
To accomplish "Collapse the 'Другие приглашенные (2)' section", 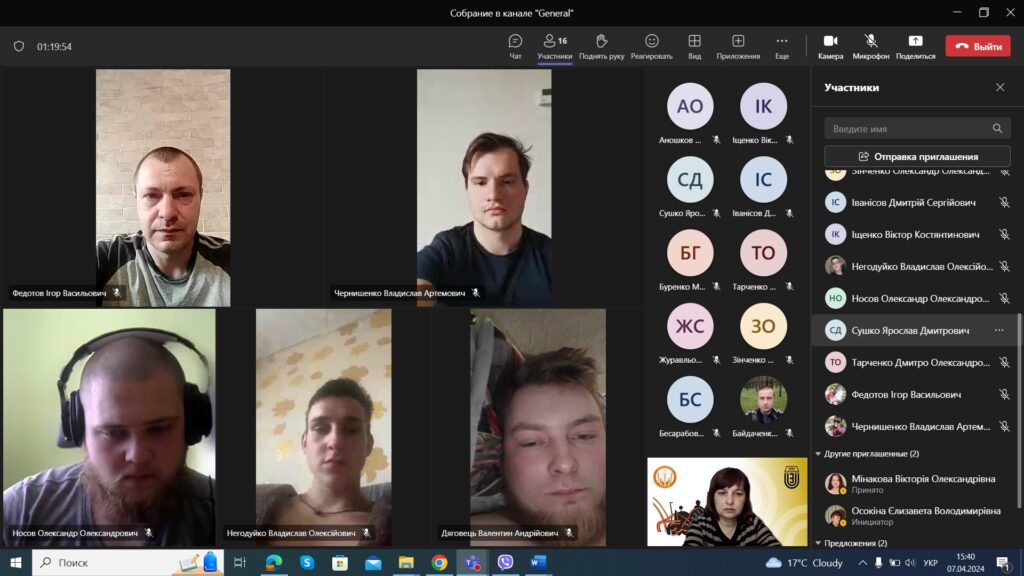I will (819, 454).
